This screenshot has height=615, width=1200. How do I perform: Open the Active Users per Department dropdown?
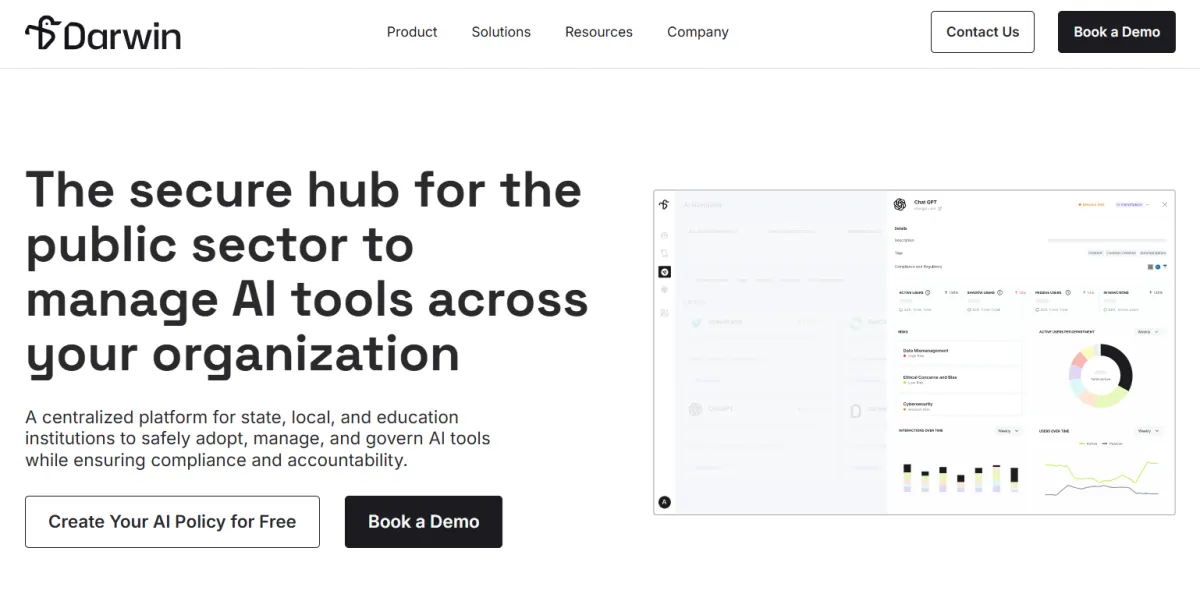pyautogui.click(x=1148, y=331)
